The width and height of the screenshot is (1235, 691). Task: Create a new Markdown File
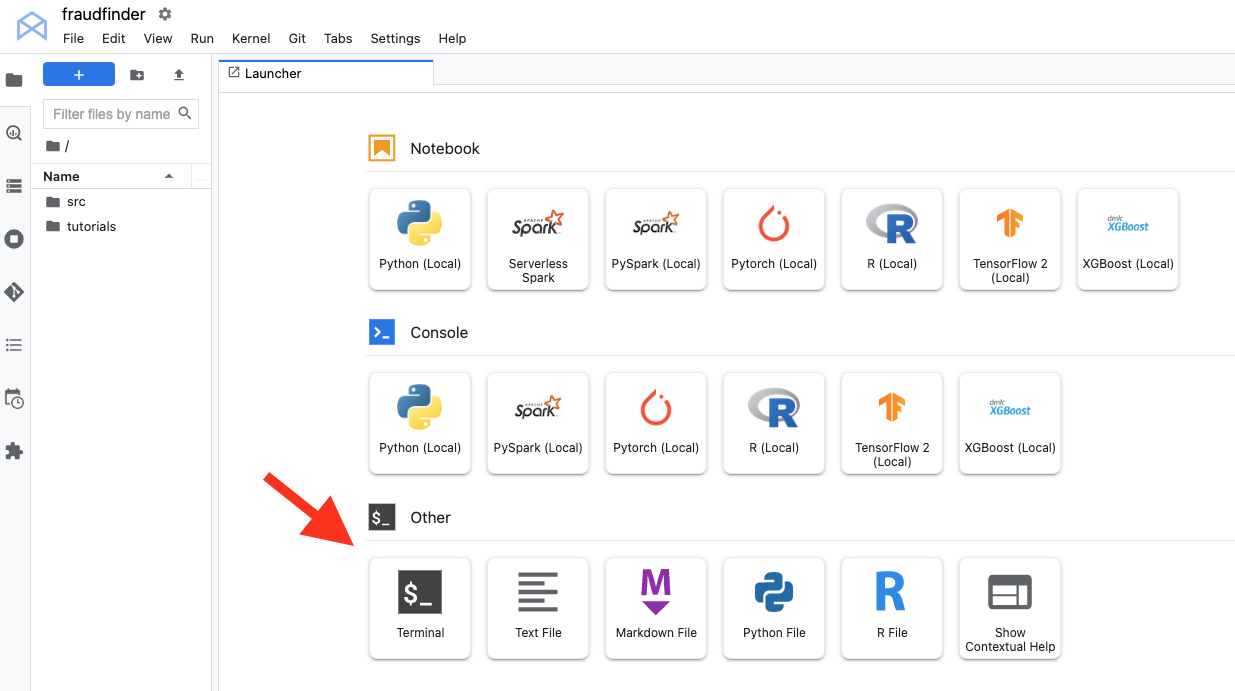[x=656, y=607]
